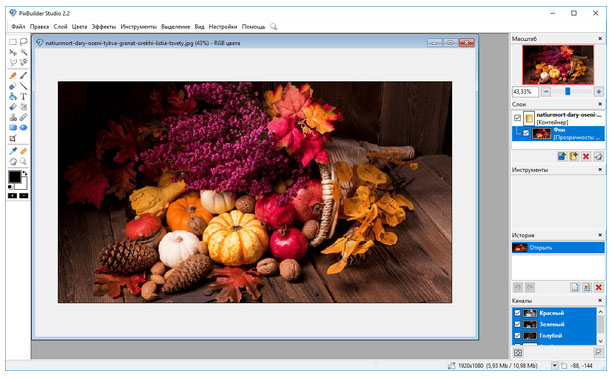Click the redo arrow in История panel
This screenshot has width=612, height=378.
pyautogui.click(x=530, y=288)
